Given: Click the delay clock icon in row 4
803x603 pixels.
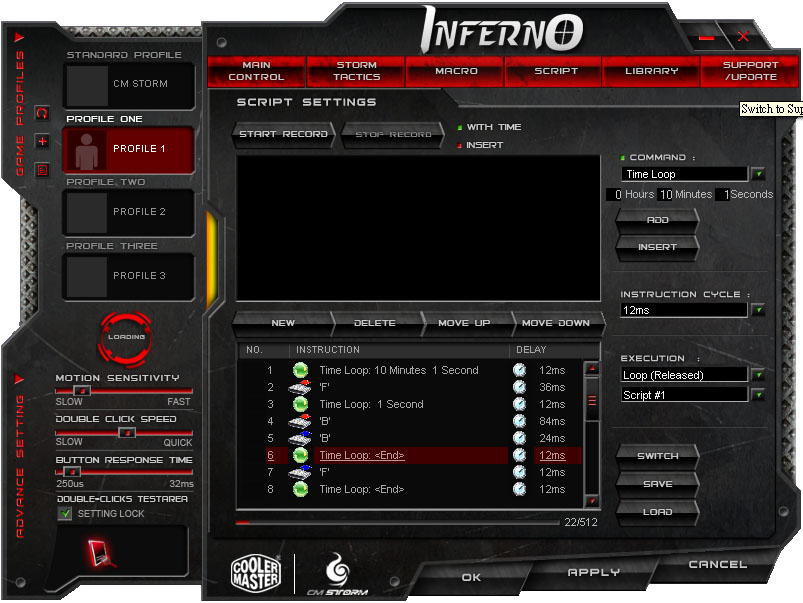Looking at the screenshot, I should tap(519, 421).
